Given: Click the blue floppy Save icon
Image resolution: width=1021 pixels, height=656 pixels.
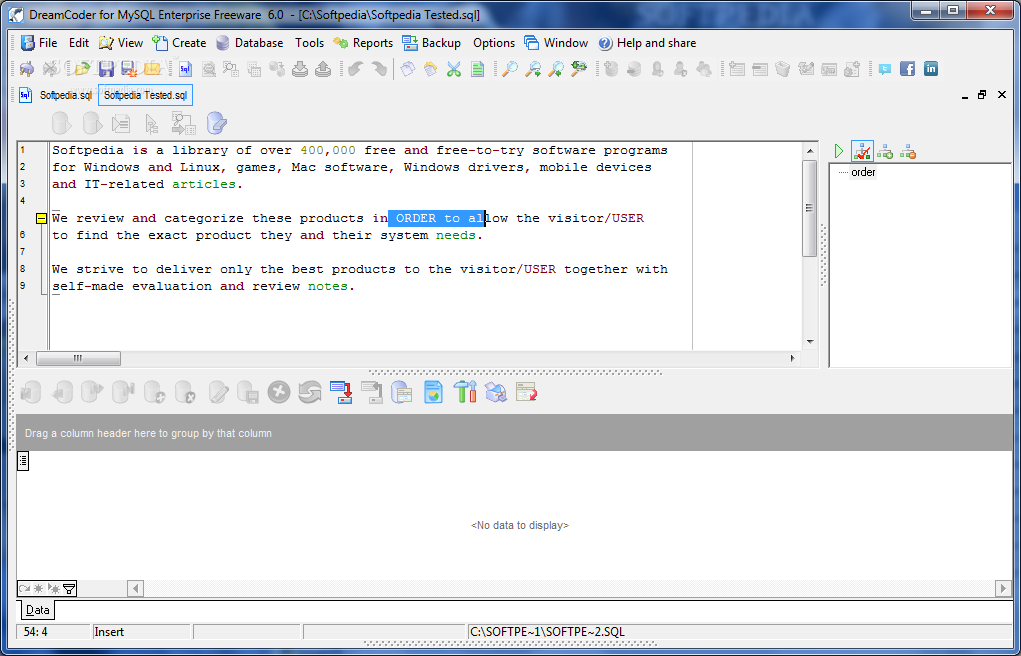Looking at the screenshot, I should coord(106,68).
